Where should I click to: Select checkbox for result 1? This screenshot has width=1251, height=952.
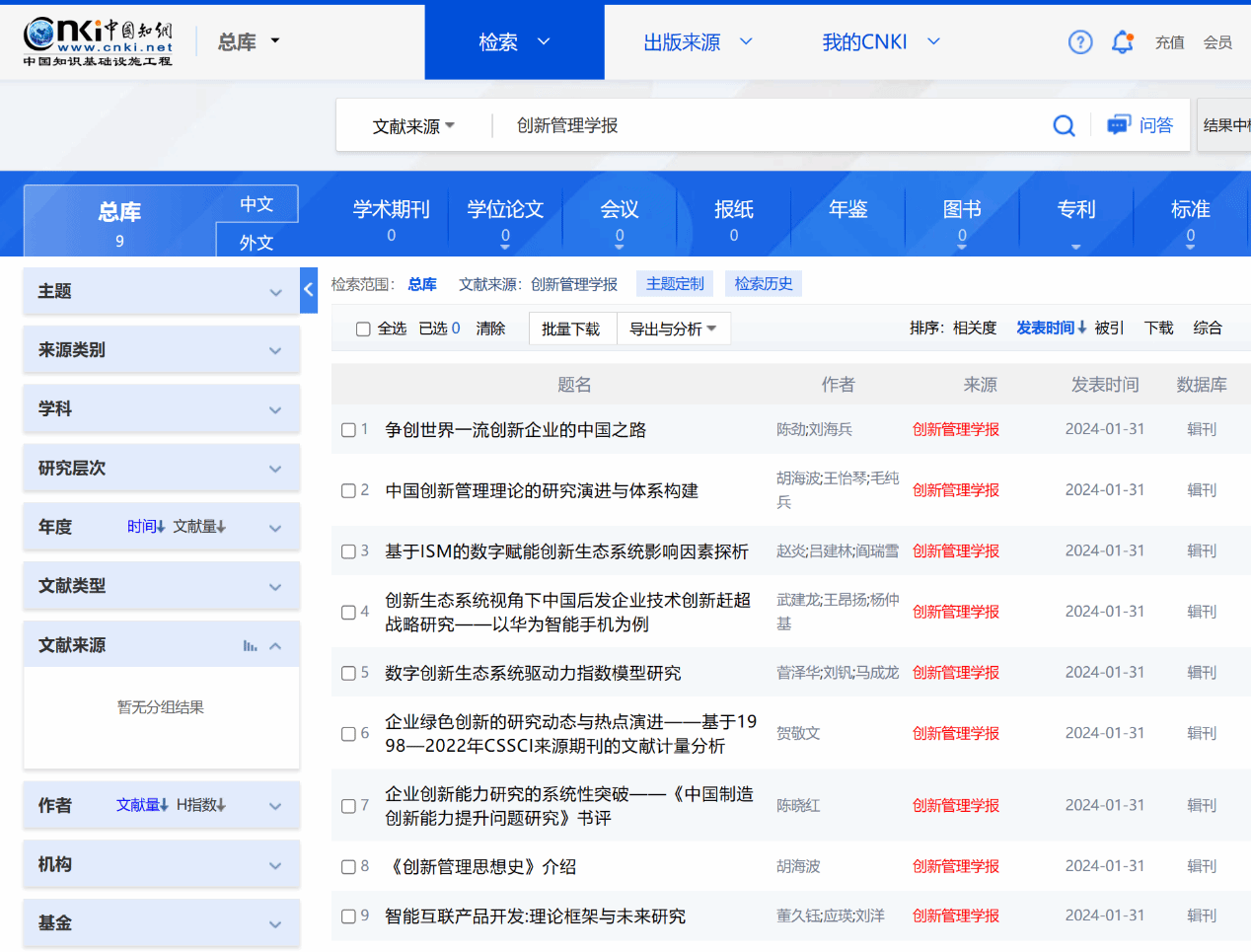coord(348,430)
